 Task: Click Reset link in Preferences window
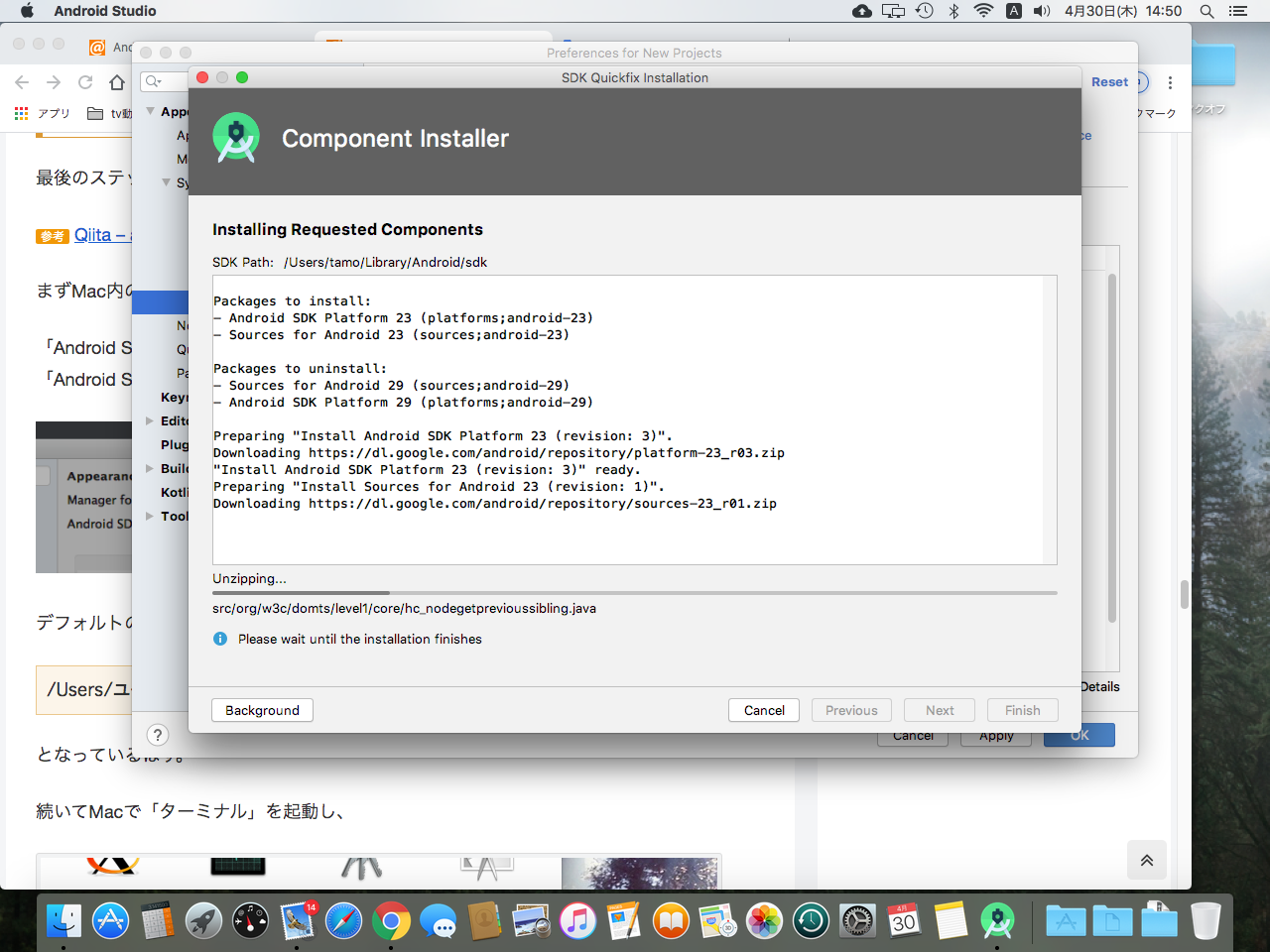coord(1109,82)
